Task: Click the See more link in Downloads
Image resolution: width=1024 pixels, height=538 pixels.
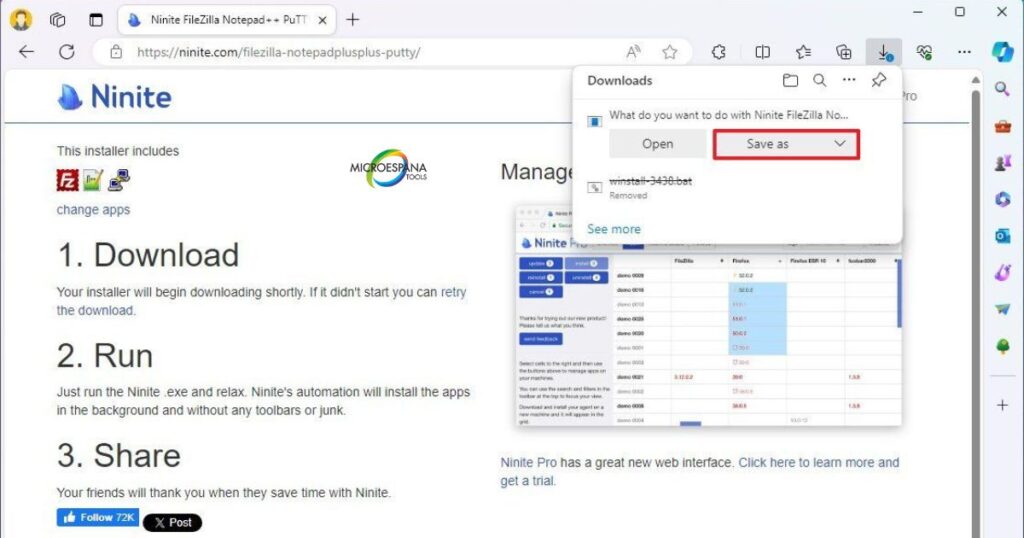Action: pos(614,229)
